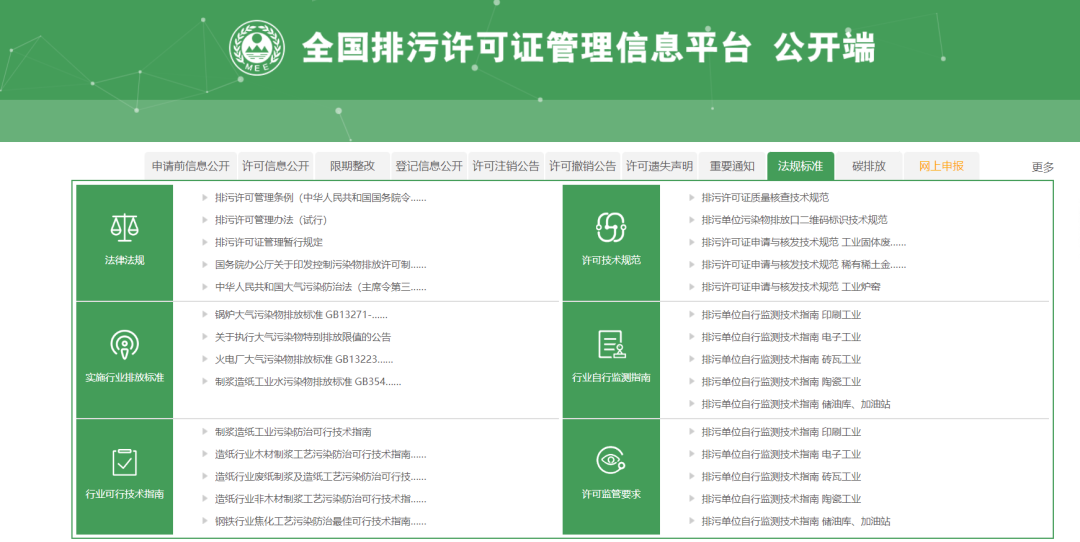1080x542 pixels.
Task: Open the 网上申报 tab
Action: tap(941, 166)
